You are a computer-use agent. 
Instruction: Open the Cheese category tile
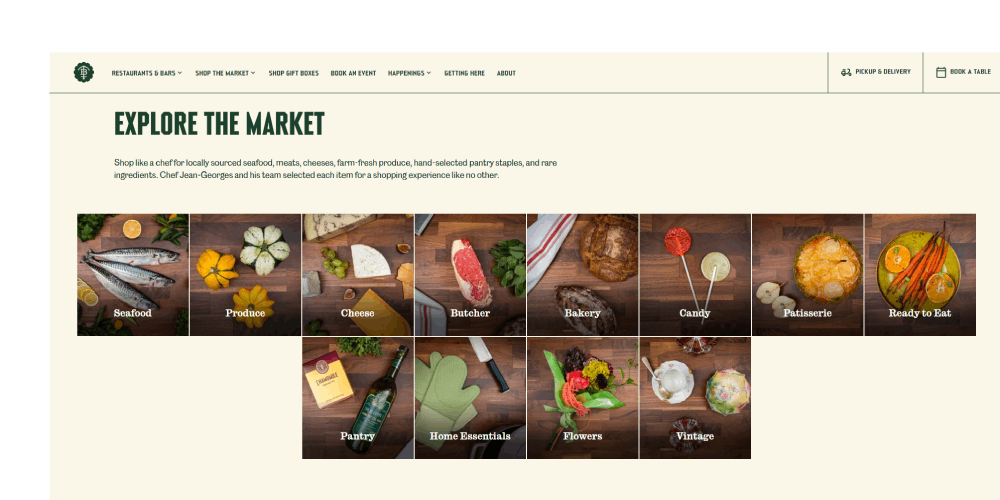click(x=358, y=275)
